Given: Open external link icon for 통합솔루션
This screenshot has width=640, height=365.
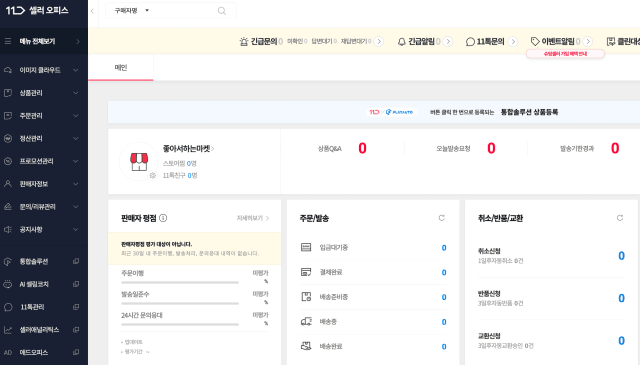Looking at the screenshot, I should (x=76, y=261).
